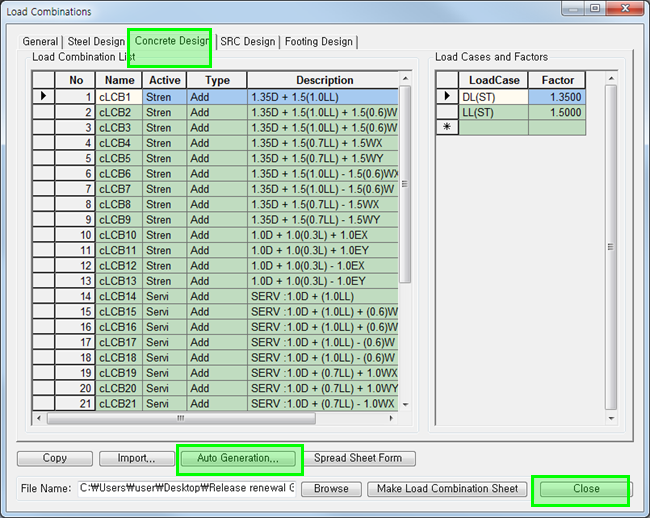Click description SERV :1.0D + (1.0LL)
Image resolution: width=650 pixels, height=518 pixels.
pos(323,296)
